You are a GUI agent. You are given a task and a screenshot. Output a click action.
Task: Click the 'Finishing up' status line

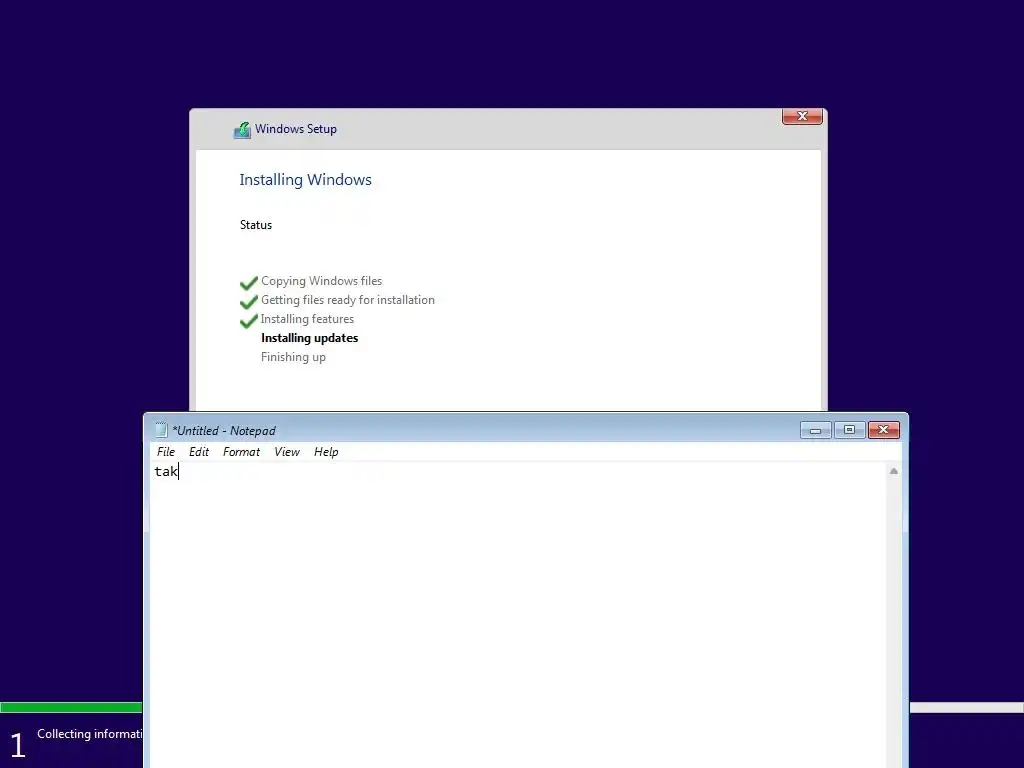(293, 357)
